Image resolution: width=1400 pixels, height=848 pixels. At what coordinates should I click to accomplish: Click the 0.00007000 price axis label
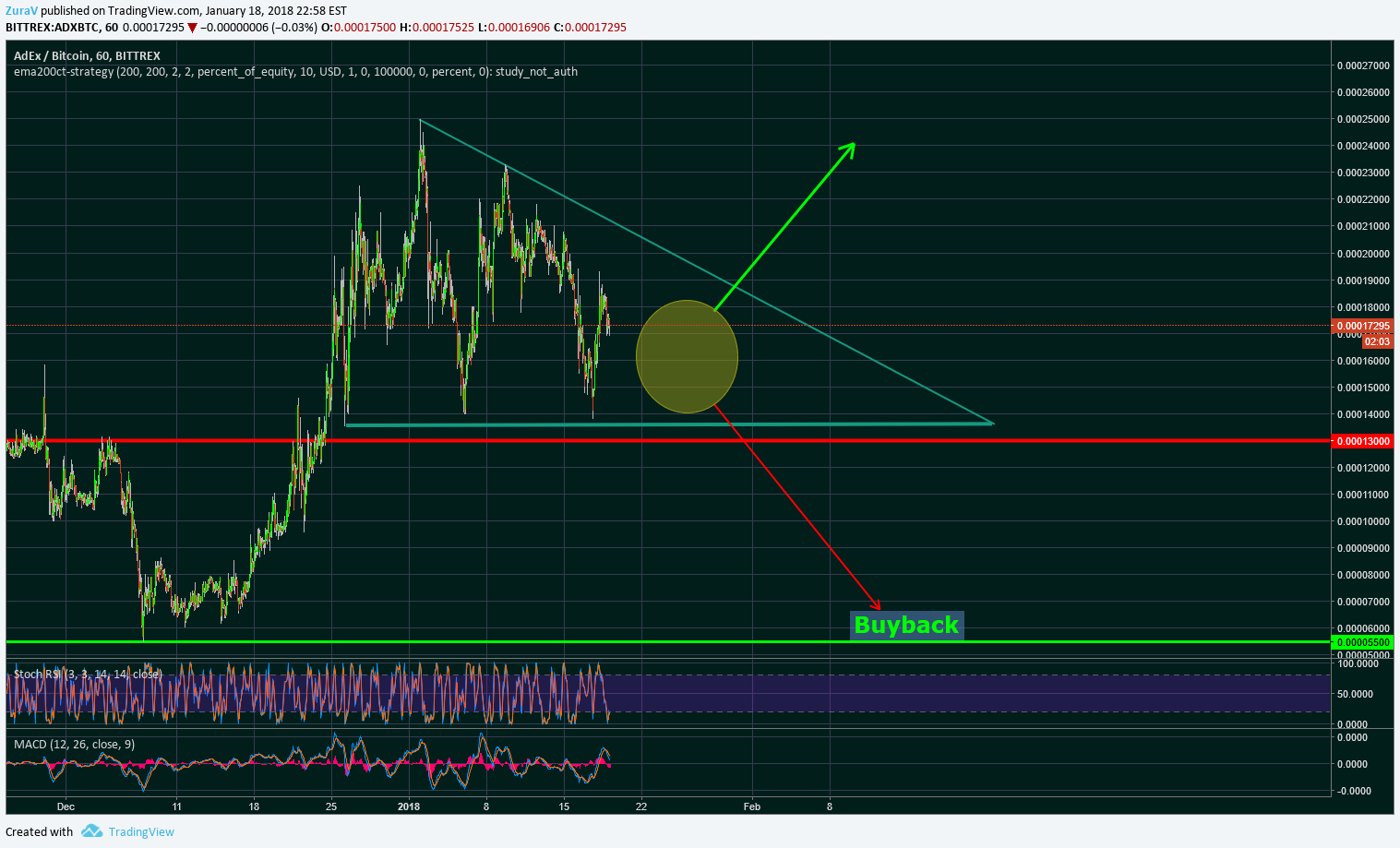[x=1363, y=602]
